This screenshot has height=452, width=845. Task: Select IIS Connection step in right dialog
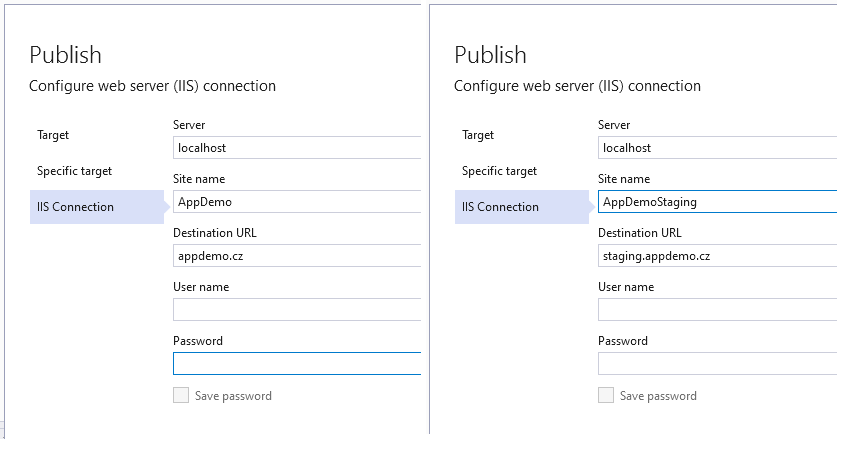[522, 207]
